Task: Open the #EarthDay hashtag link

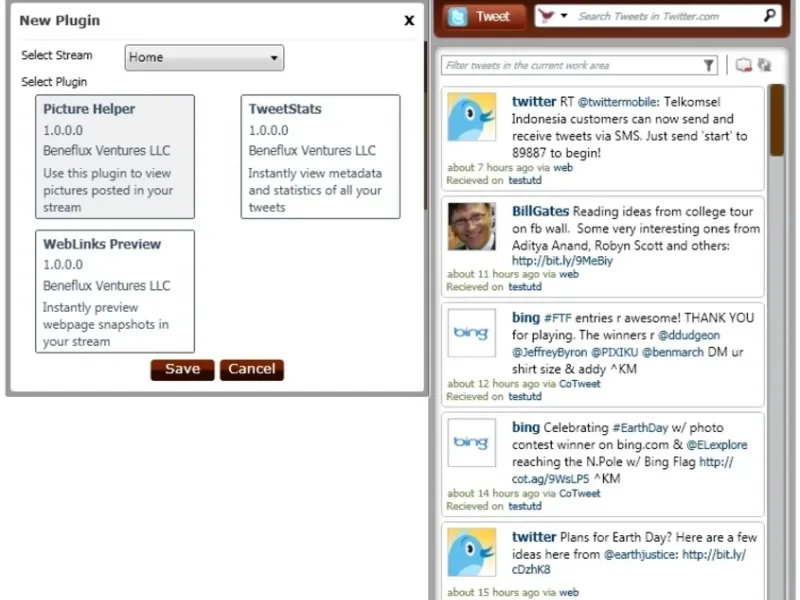Action: [640, 428]
